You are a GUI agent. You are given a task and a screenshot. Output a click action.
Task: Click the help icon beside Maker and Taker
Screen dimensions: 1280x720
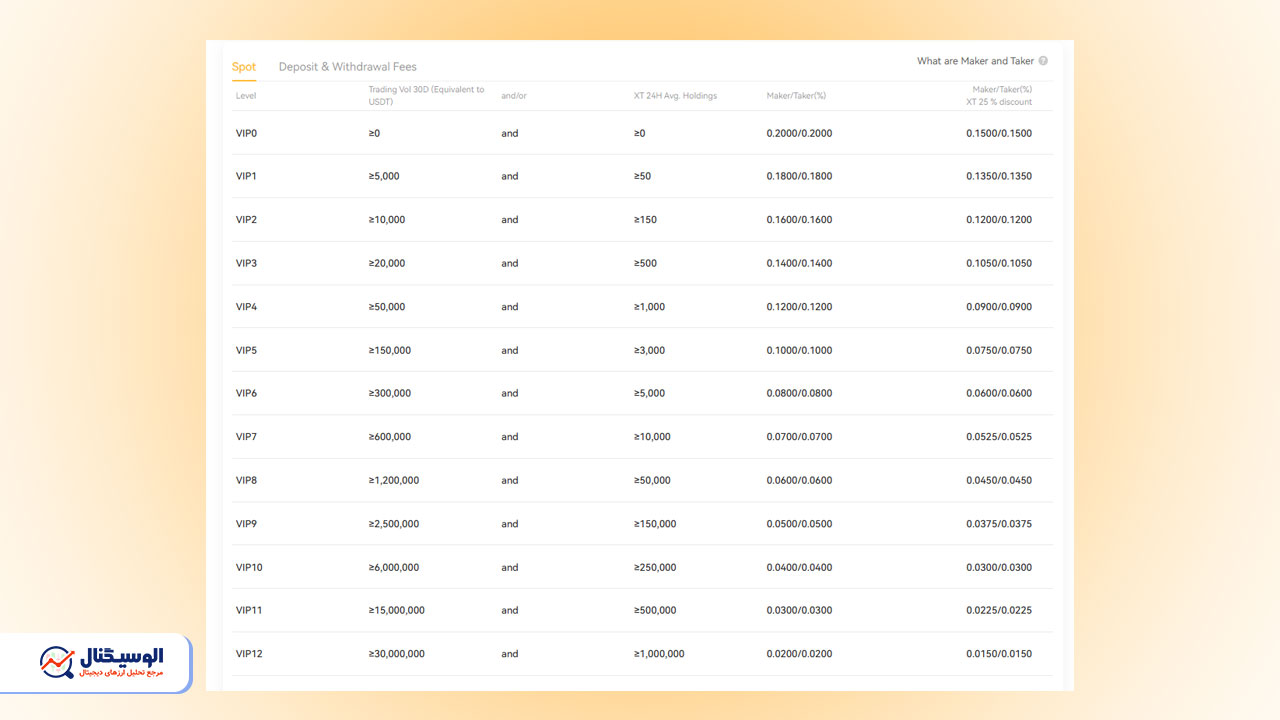1043,61
